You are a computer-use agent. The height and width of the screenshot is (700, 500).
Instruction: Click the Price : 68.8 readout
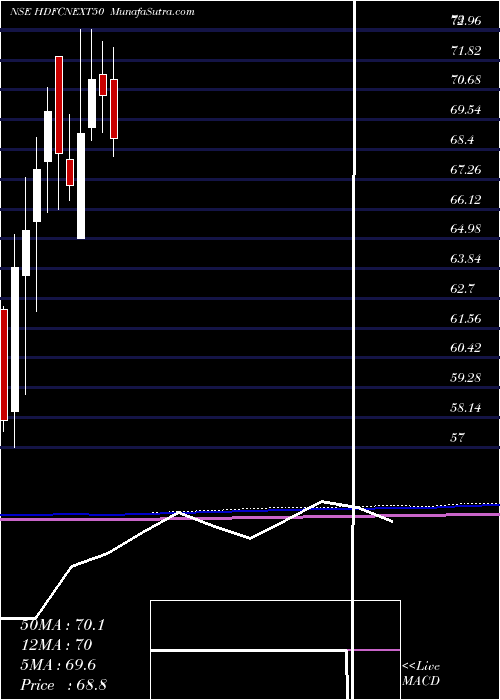click(x=63, y=685)
